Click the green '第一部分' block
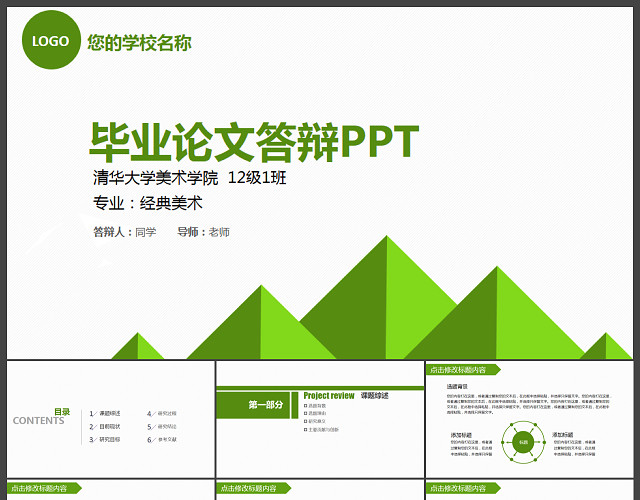Viewport: 640px width, 500px height. (253, 405)
